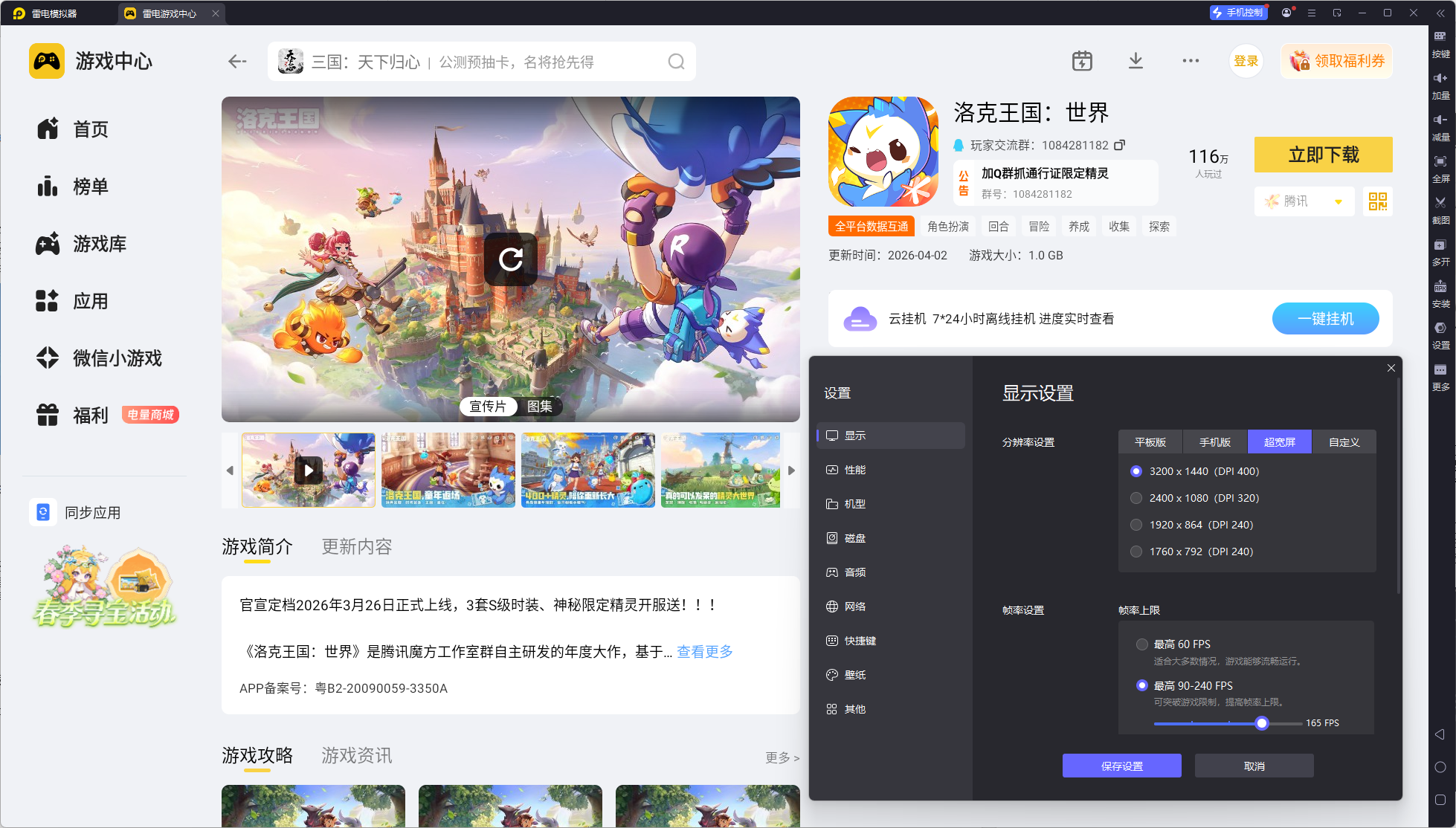This screenshot has width=1456, height=828.
Task: Click the FPS limit slider handle
Action: (1261, 723)
